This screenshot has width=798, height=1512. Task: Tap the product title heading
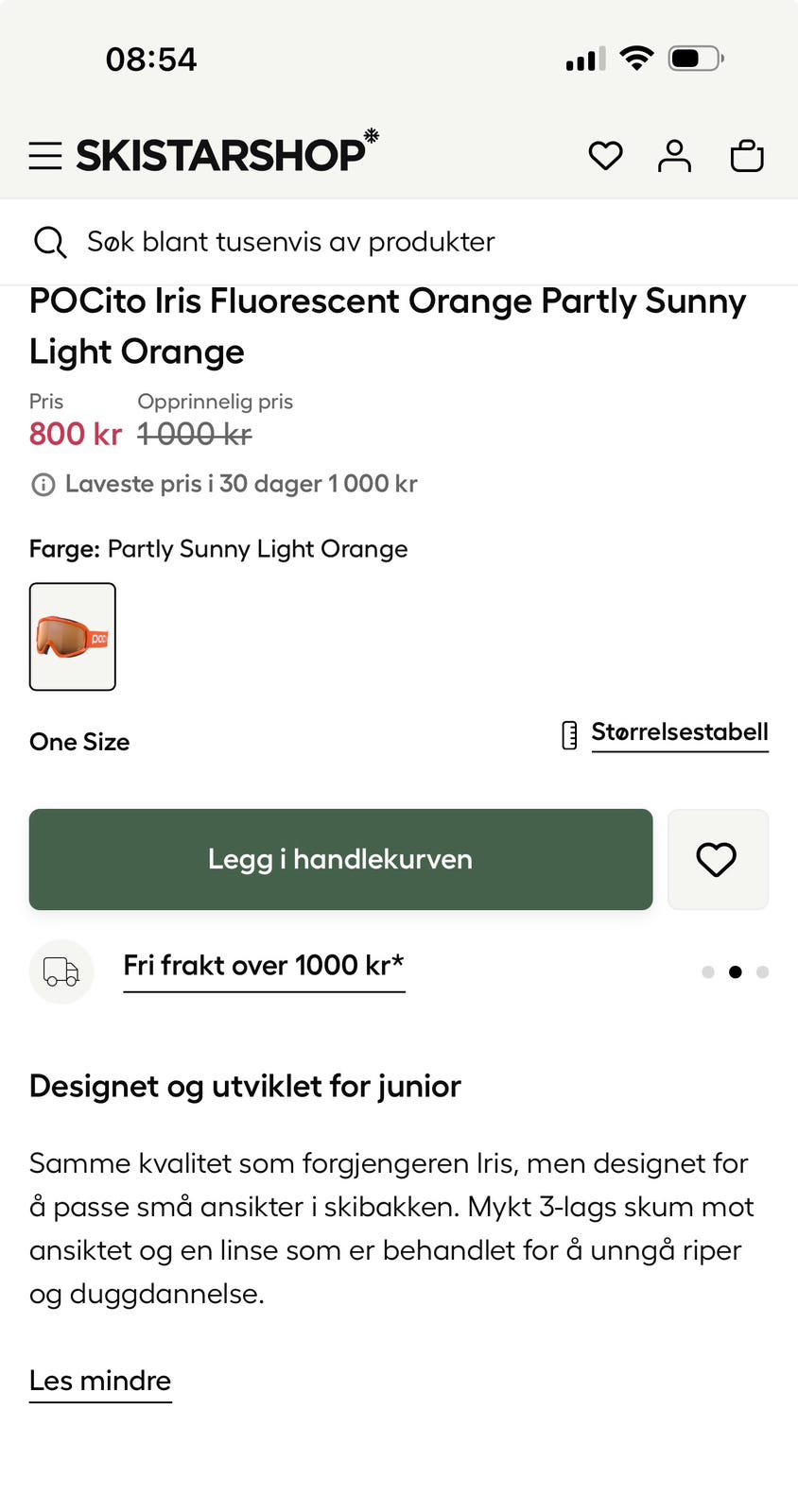click(388, 326)
